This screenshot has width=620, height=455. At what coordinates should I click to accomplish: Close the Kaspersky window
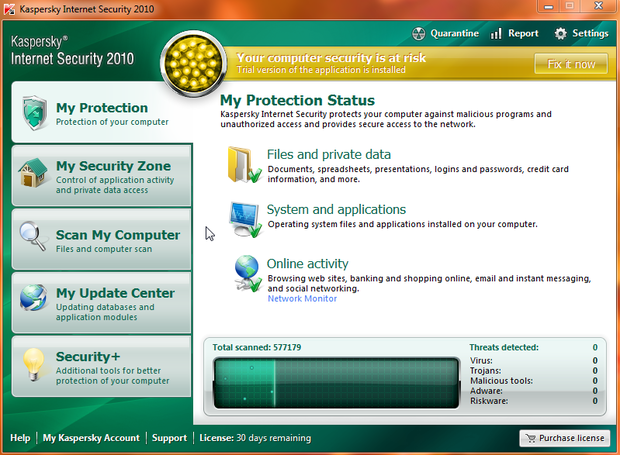coord(599,6)
